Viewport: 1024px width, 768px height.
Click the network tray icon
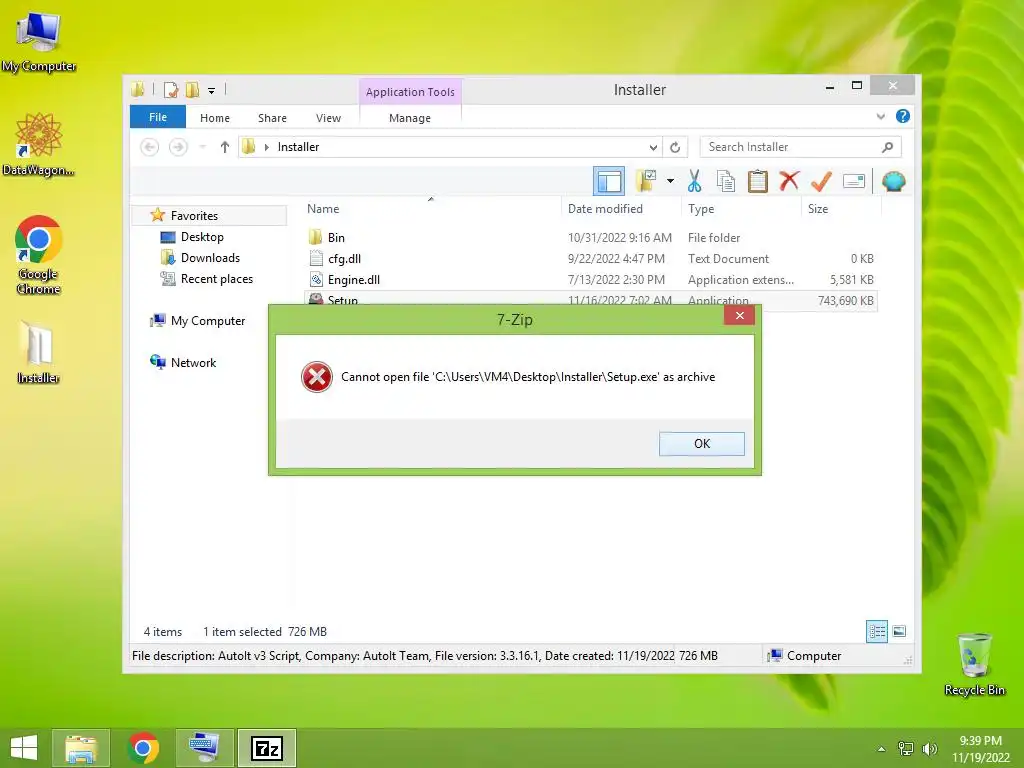(x=905, y=749)
